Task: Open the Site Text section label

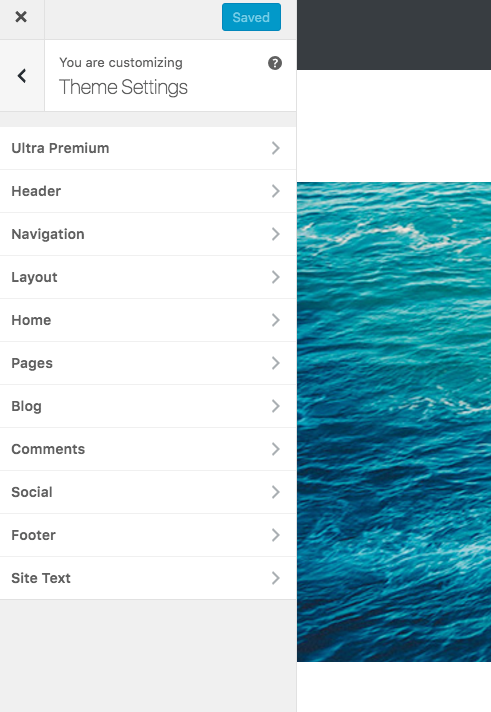Action: (x=41, y=578)
